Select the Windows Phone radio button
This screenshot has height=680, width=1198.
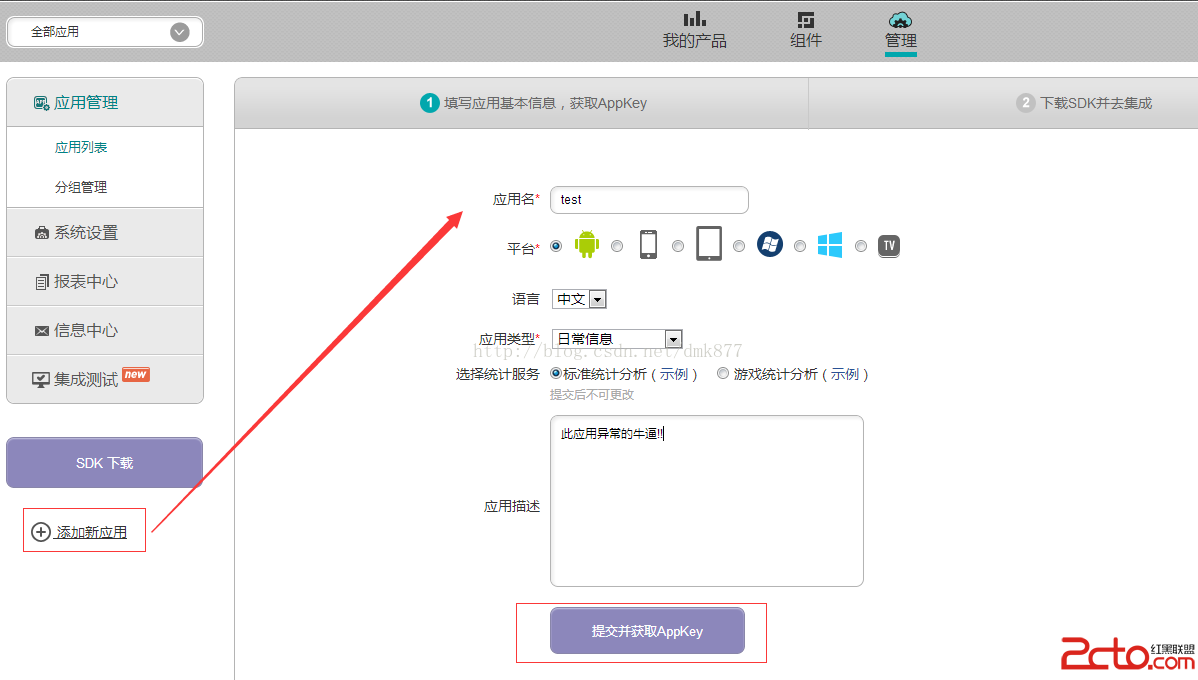[739, 246]
